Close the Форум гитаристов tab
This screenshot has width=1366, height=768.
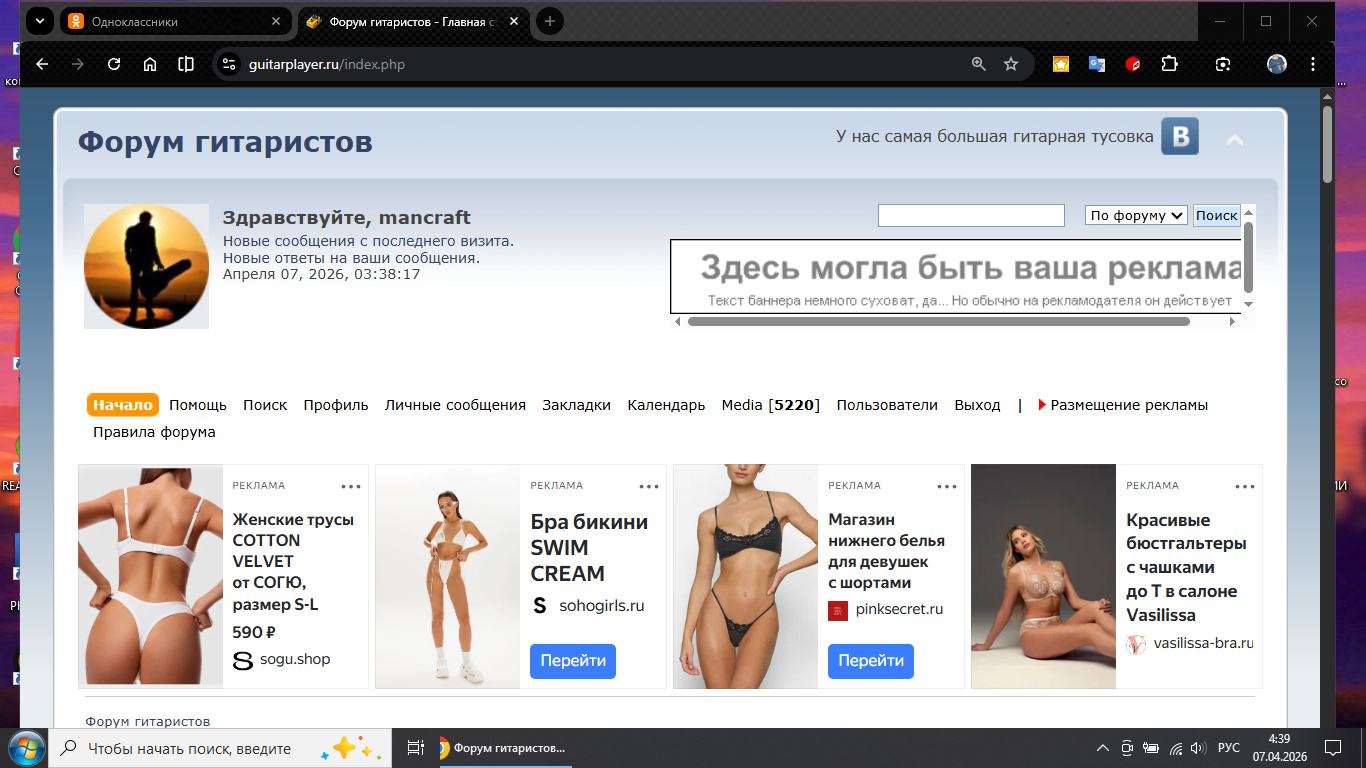click(x=514, y=21)
